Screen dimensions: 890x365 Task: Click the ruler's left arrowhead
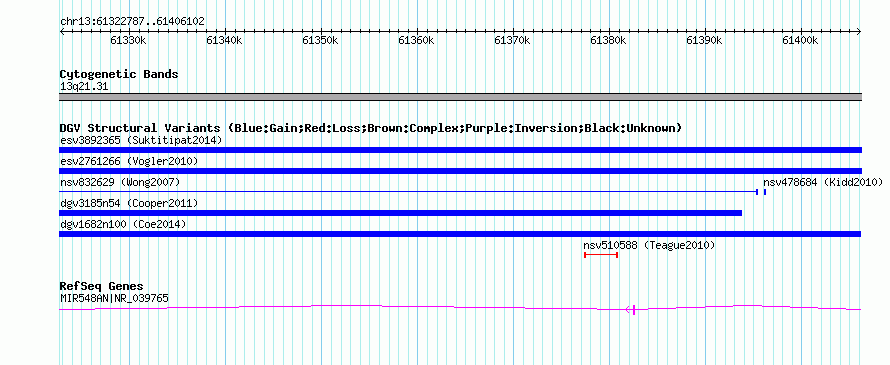pos(62,31)
